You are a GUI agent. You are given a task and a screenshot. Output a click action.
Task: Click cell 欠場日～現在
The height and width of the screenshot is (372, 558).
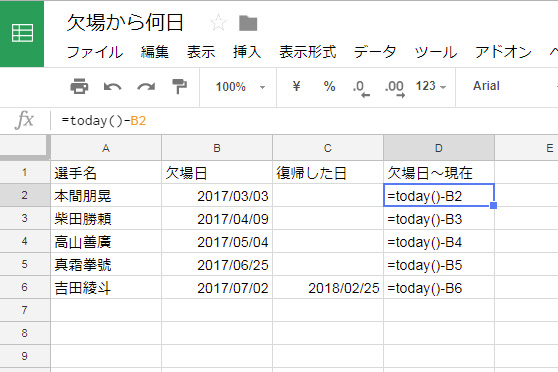point(439,172)
